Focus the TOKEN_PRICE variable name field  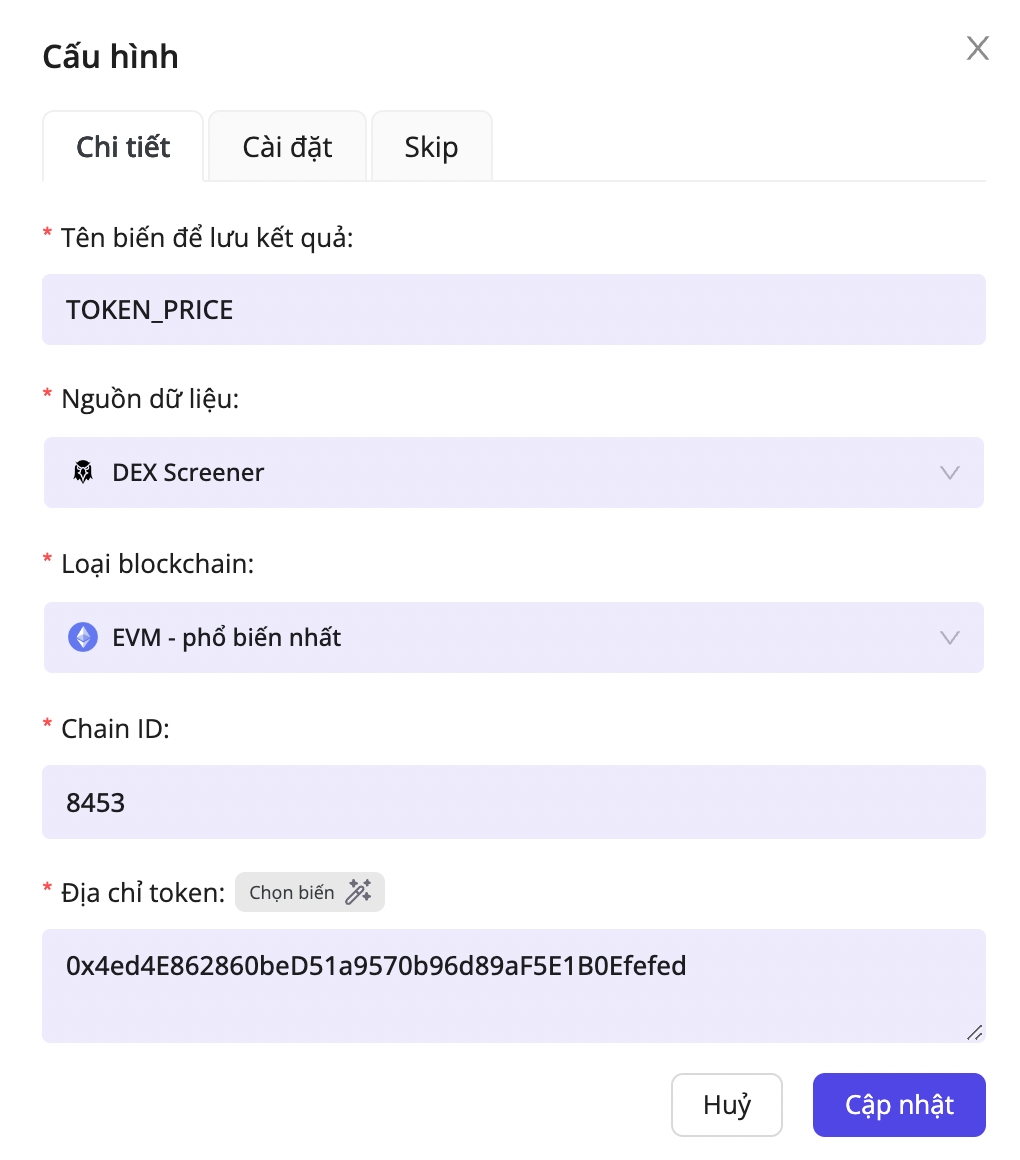(513, 310)
